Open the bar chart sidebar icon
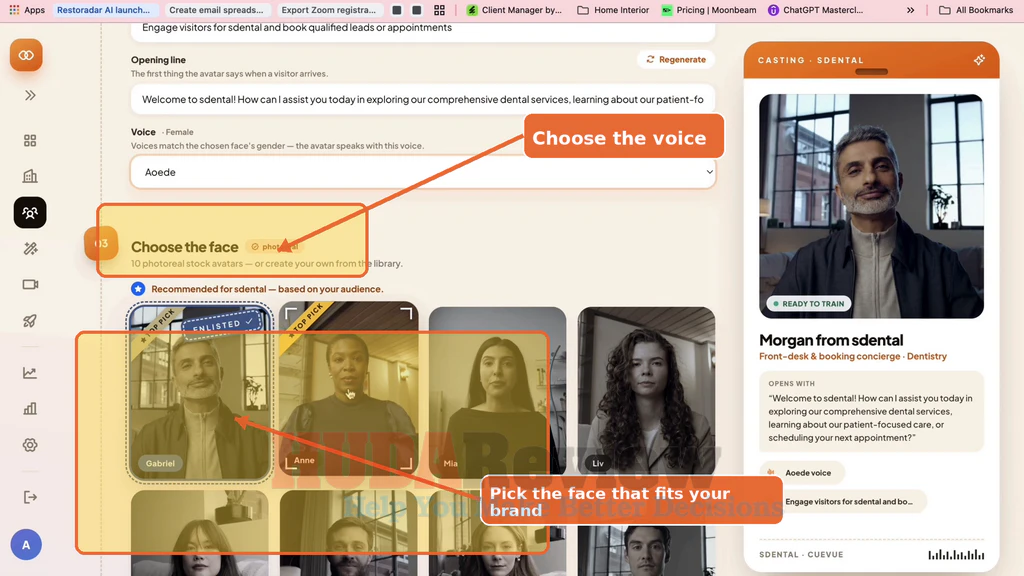Screen dimensions: 1024x576 (x=30, y=409)
